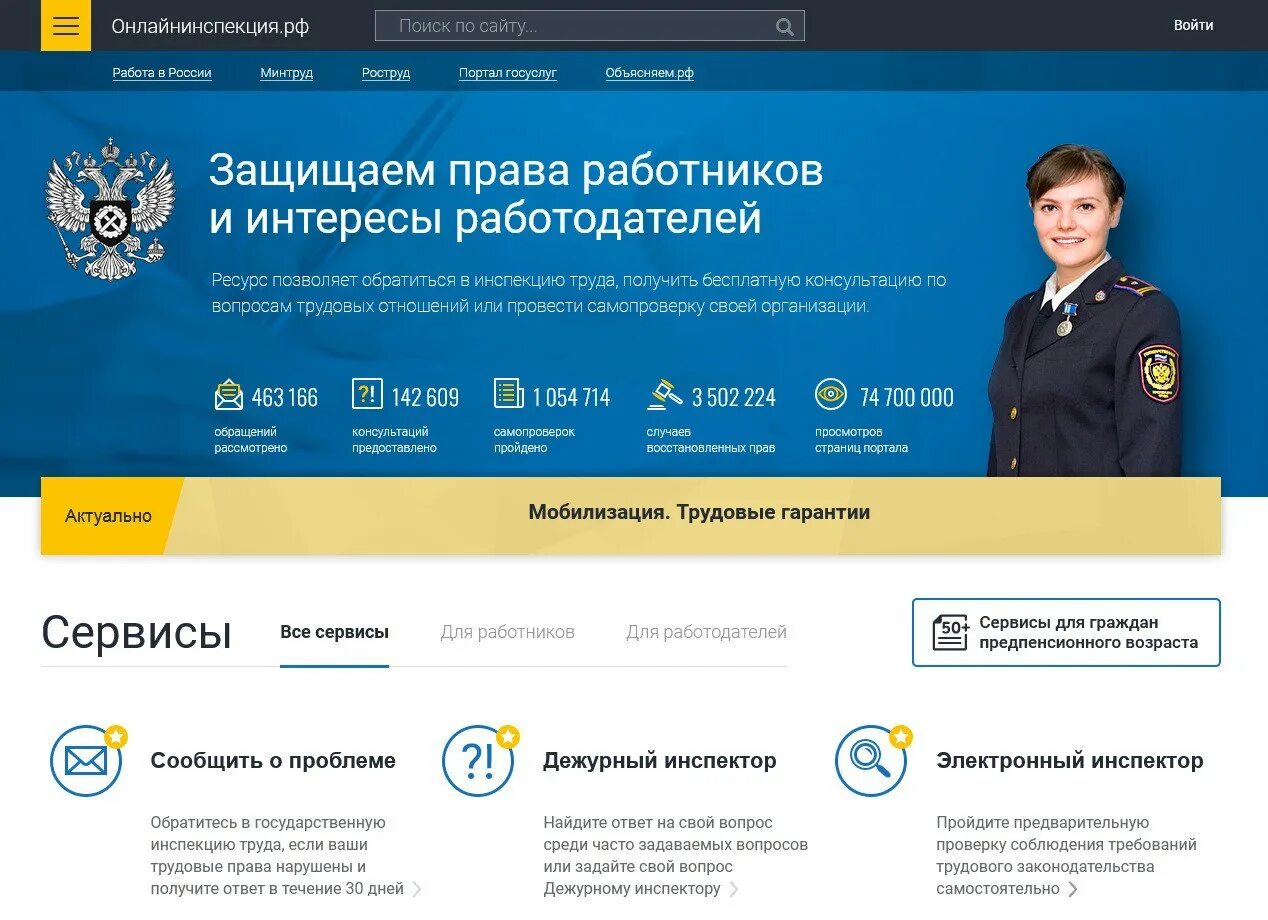Viewport: 1268px width, 920px height.
Task: Click the 142 609 консультаций counter
Action: pyautogui.click(x=405, y=417)
